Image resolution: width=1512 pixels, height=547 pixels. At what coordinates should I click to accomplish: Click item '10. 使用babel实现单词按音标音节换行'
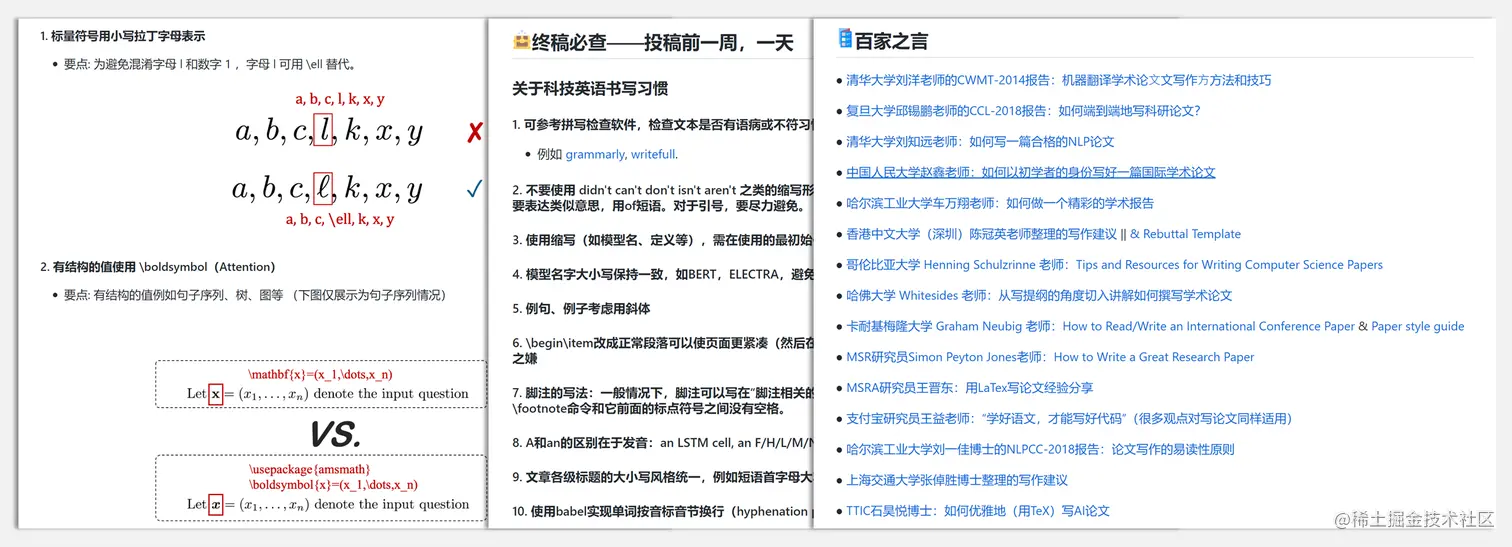[662, 511]
